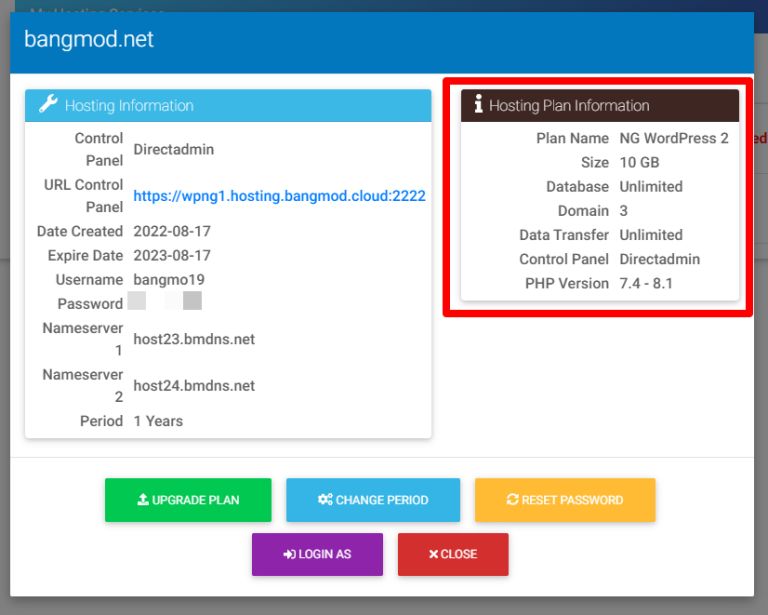The height and width of the screenshot is (615, 768).
Task: Click the Hosting Plan Information panel header
Action: coord(600,106)
